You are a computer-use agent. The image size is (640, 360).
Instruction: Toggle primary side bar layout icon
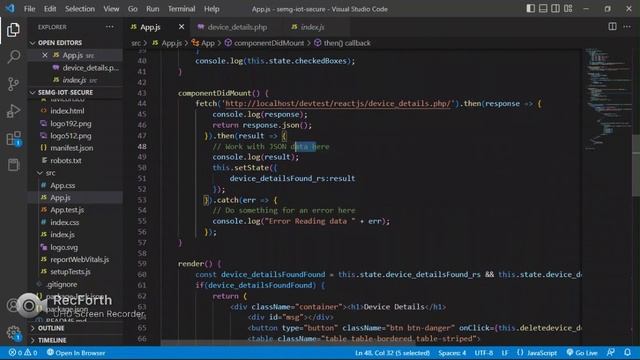click(x=530, y=9)
